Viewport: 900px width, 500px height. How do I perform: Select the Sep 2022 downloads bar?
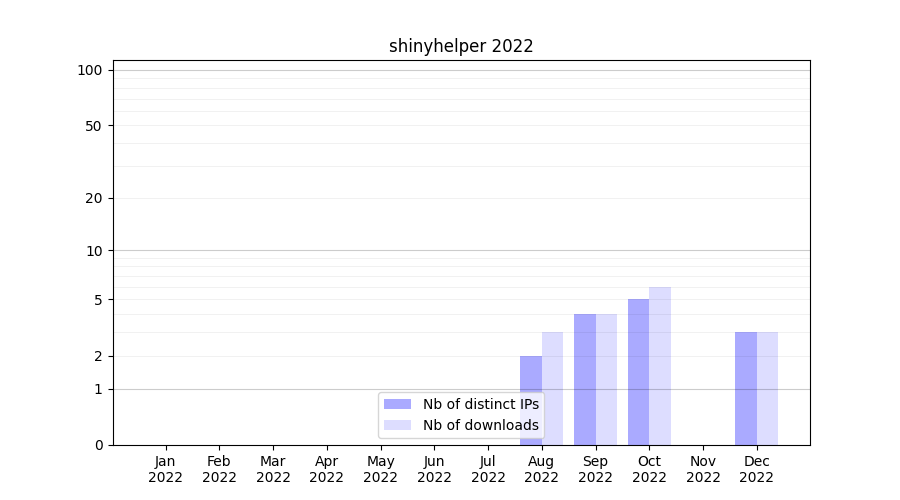[606, 379]
